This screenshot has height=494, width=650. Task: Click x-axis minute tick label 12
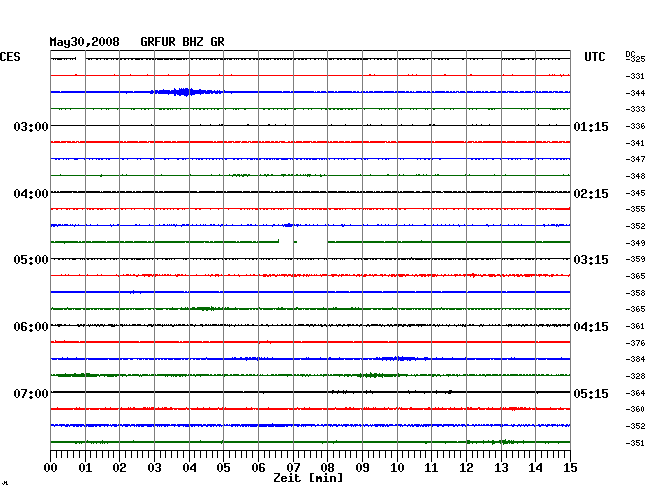pyautogui.click(x=466, y=468)
